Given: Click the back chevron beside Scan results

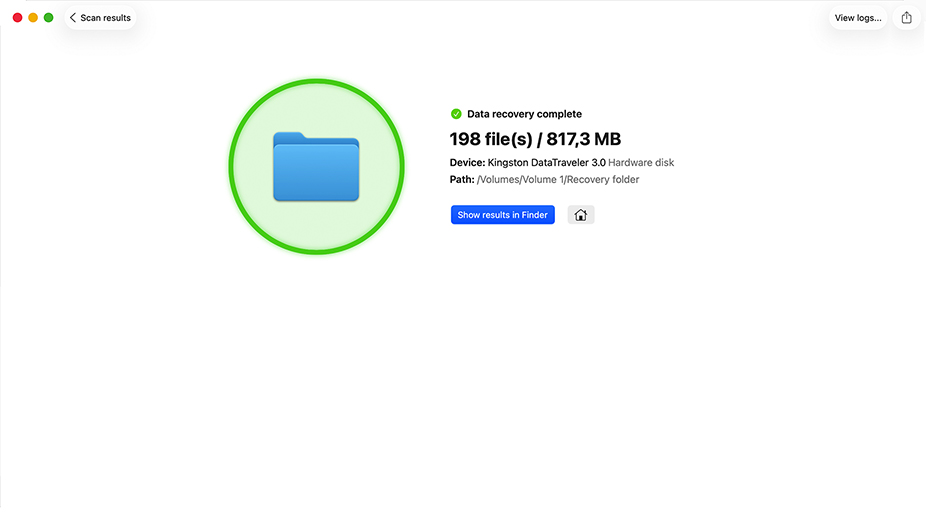Looking at the screenshot, I should tap(73, 18).
